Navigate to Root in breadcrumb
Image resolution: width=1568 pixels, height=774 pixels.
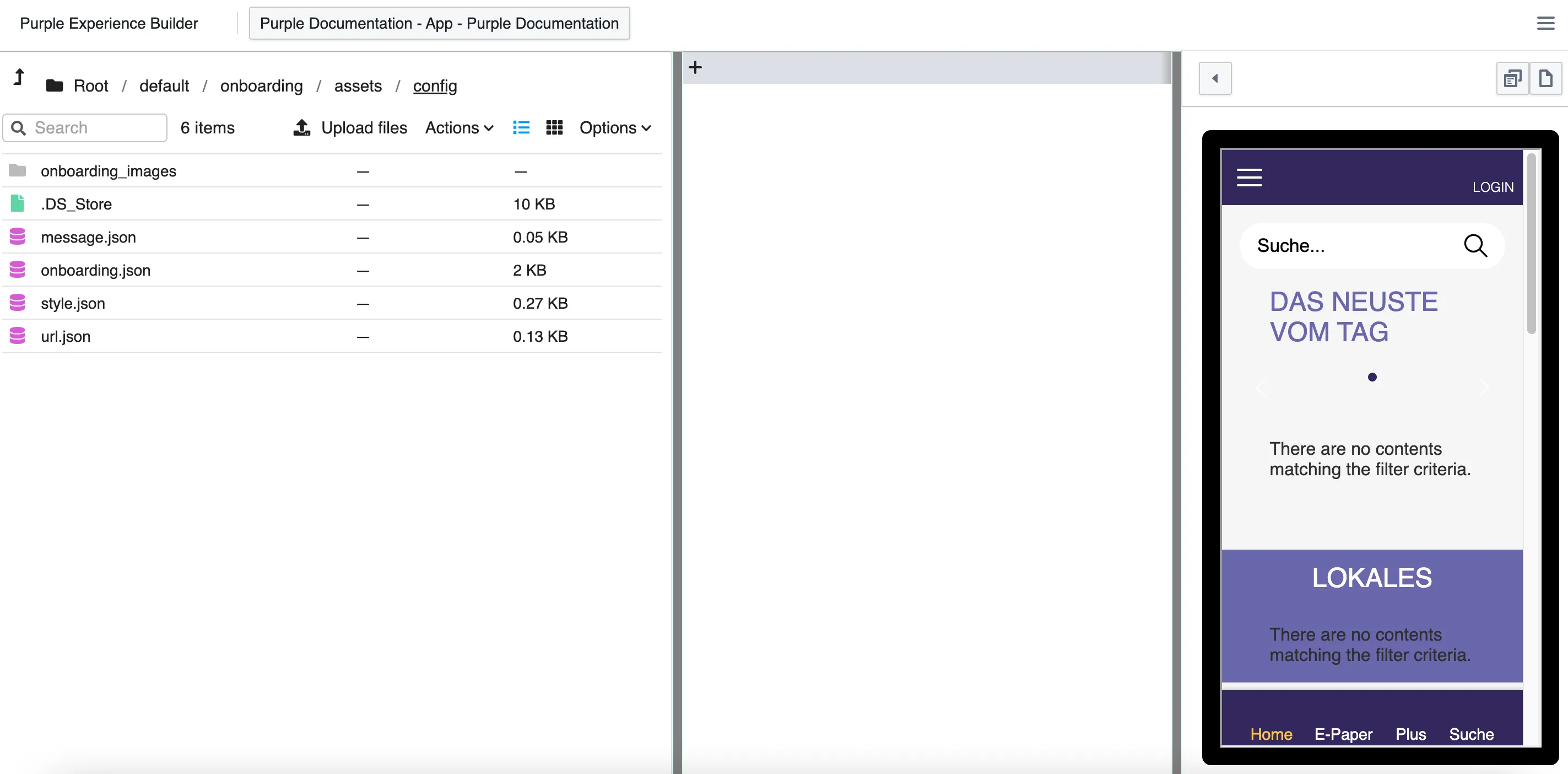click(x=91, y=86)
